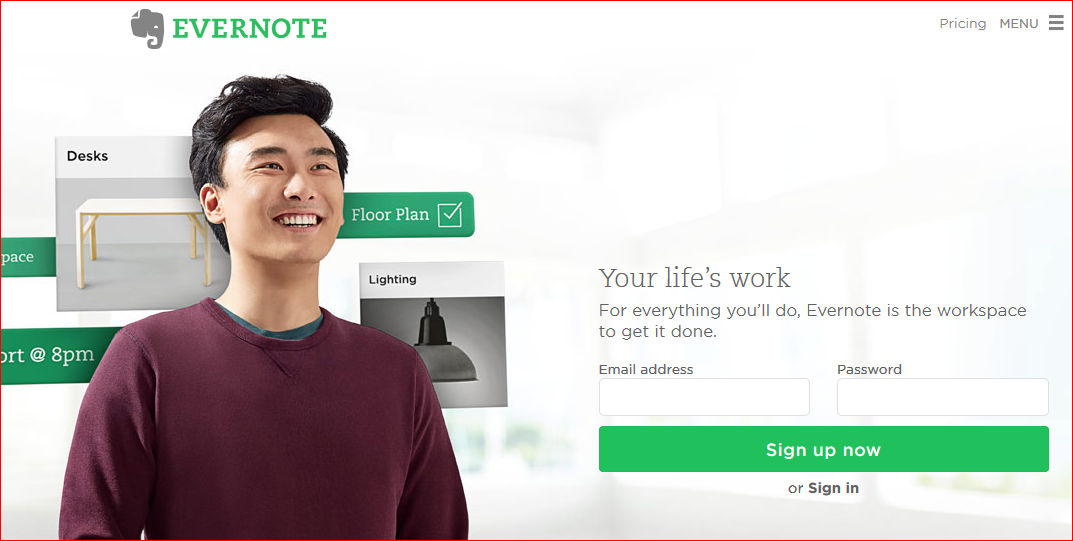The image size is (1073, 541).
Task: Follow the Sign in link
Action: (x=833, y=488)
